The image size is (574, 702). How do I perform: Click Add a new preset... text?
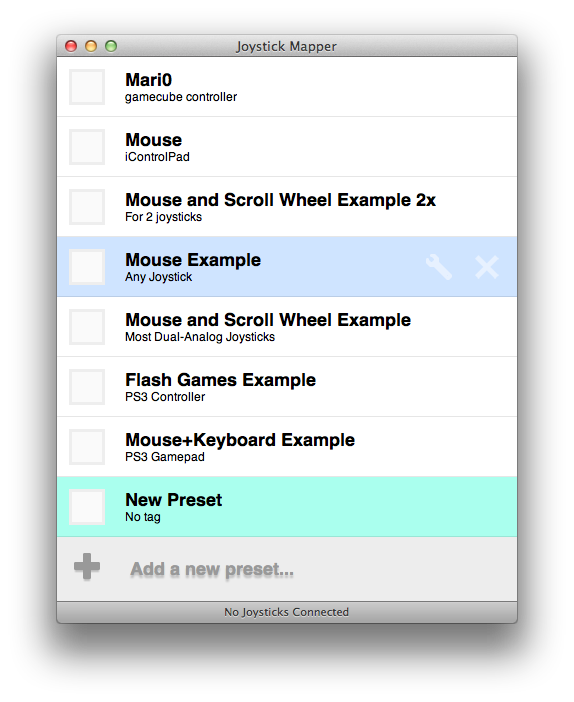click(x=212, y=569)
